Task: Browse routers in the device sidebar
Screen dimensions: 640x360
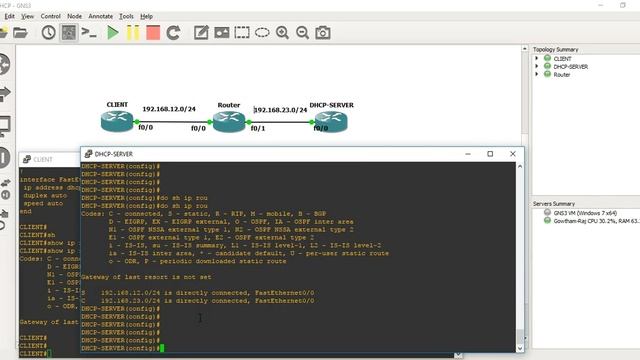Action: click(x=4, y=64)
